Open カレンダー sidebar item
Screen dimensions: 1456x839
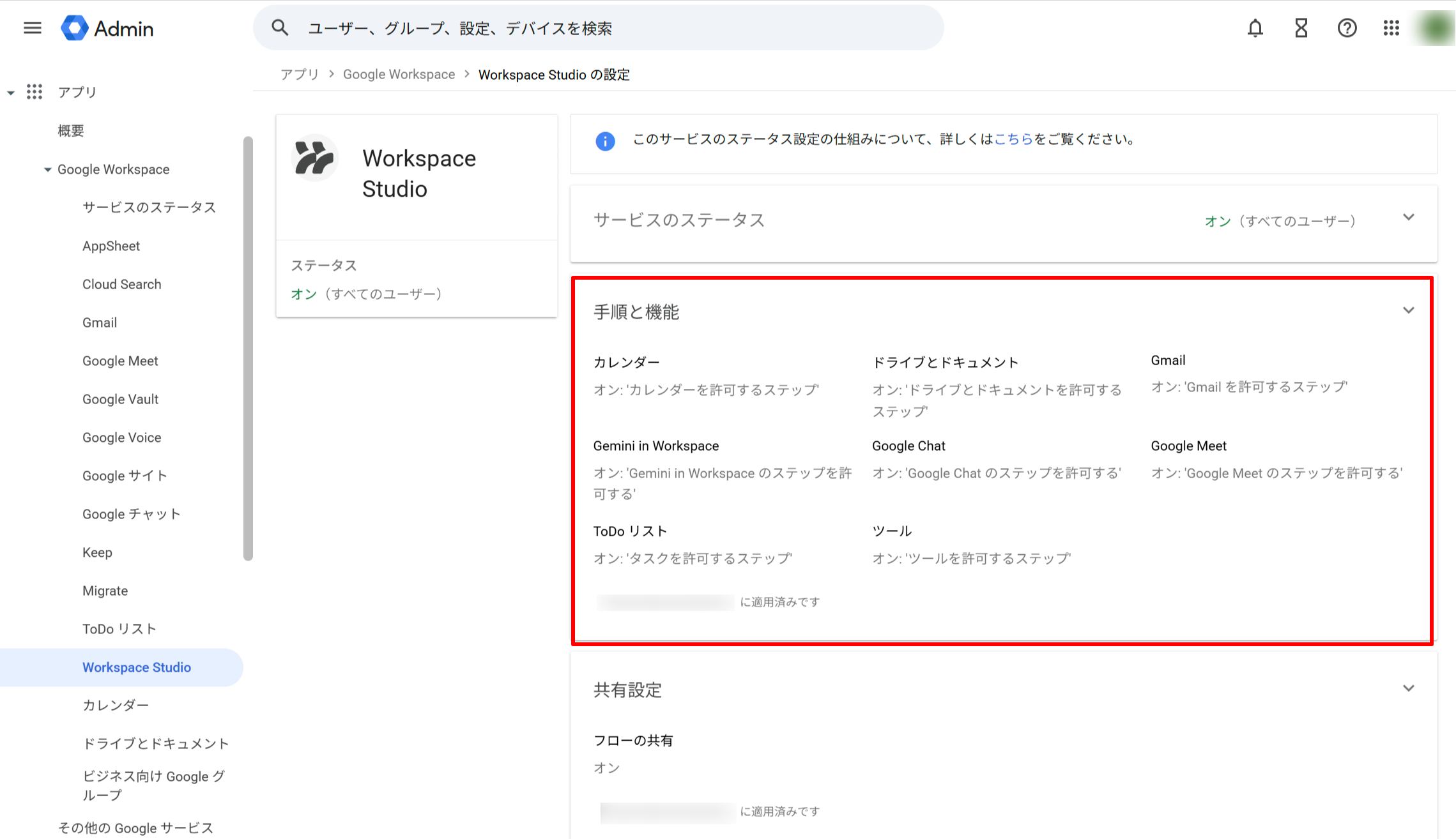coord(116,706)
